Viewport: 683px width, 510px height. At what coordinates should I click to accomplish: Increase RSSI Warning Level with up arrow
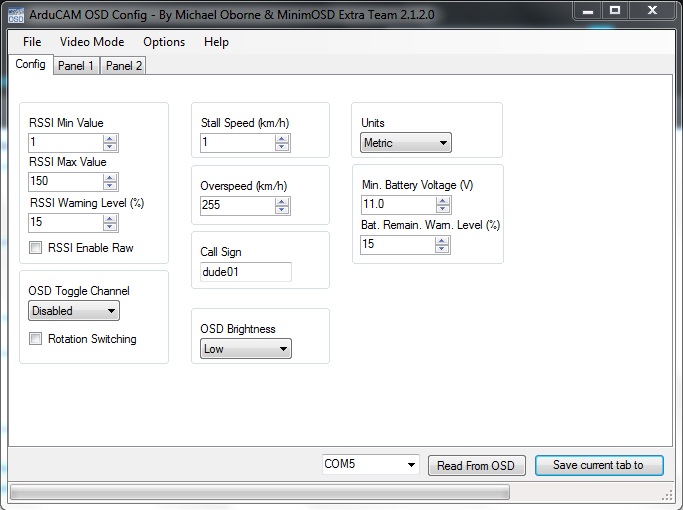pos(110,219)
